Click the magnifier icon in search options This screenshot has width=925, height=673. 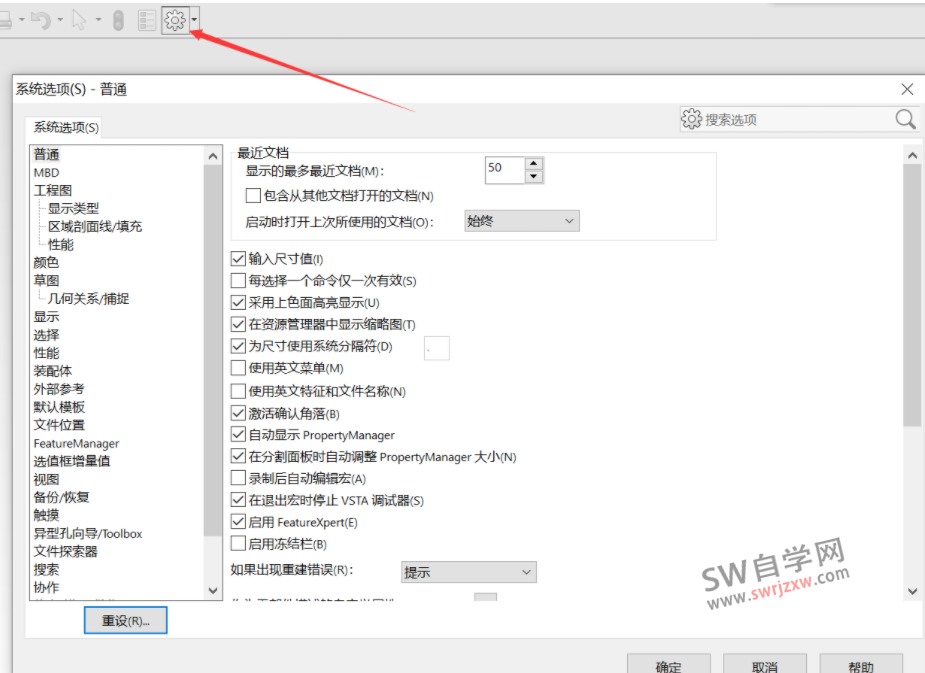904,119
